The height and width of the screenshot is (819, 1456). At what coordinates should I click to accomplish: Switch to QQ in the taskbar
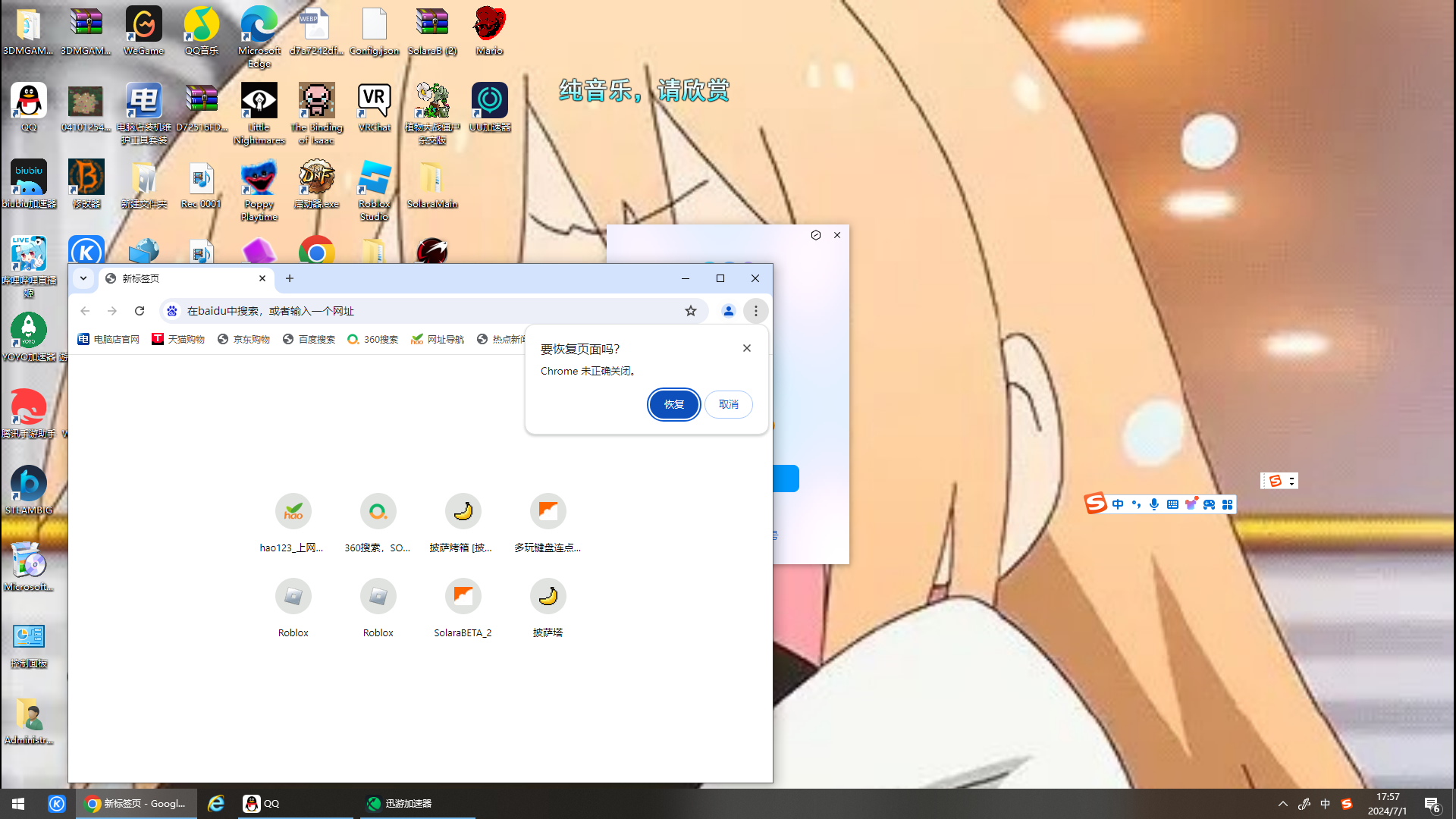tap(295, 804)
